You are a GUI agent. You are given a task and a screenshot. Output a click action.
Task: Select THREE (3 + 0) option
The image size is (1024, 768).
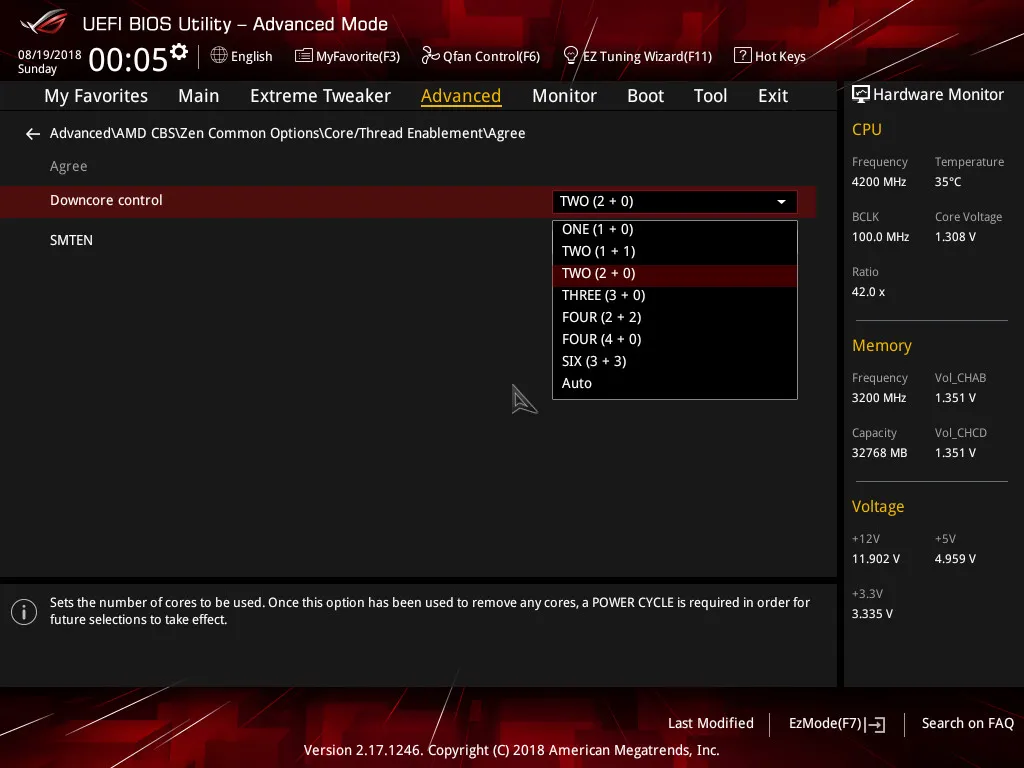click(x=675, y=296)
